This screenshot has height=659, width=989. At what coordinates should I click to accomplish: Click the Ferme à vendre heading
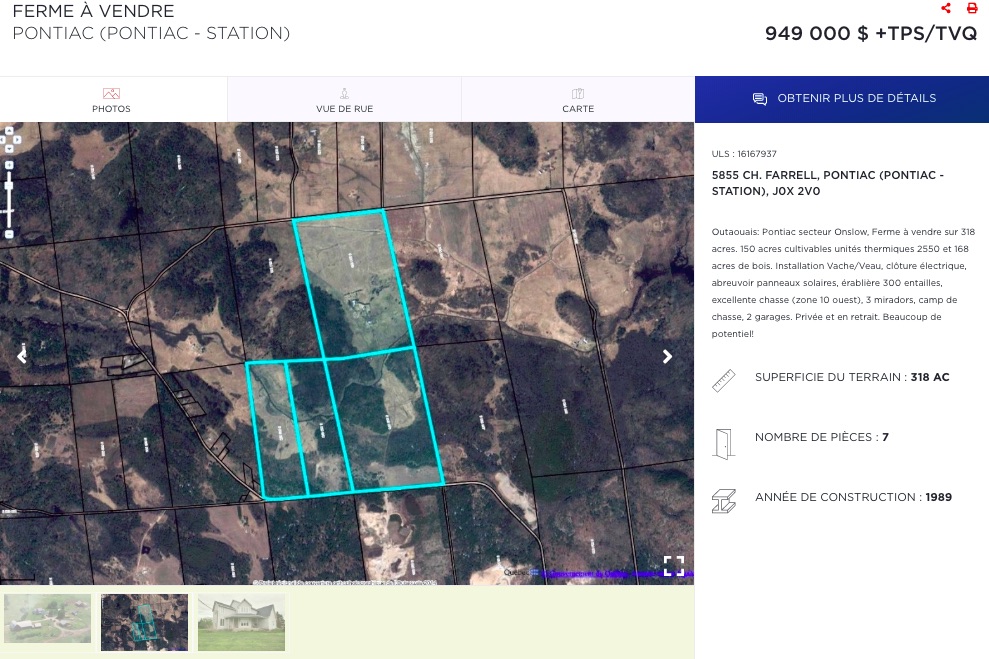coord(93,11)
